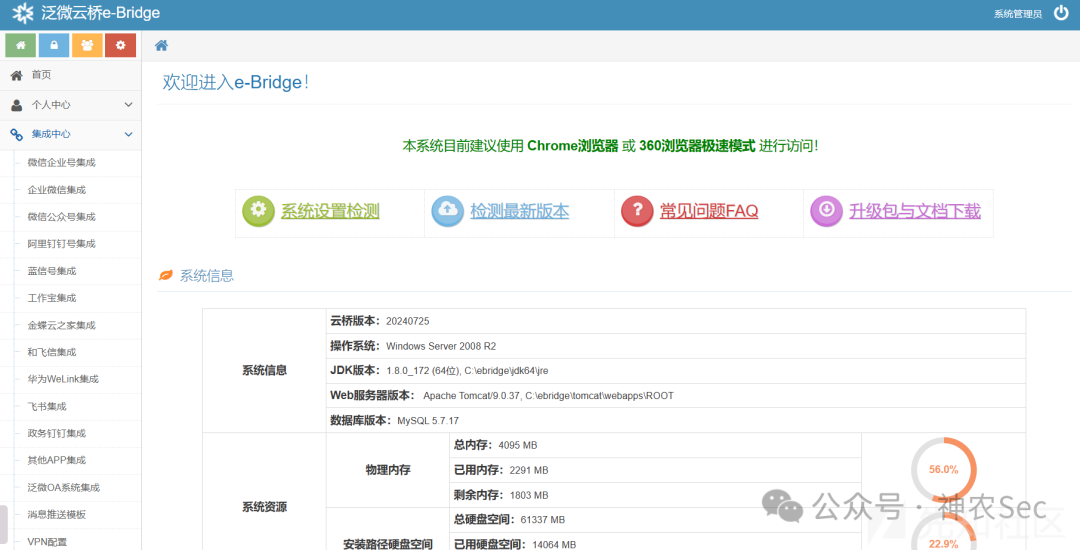This screenshot has width=1080, height=550.
Task: Open 蓝信号集成 in sidebar
Action: pyautogui.click(x=52, y=271)
